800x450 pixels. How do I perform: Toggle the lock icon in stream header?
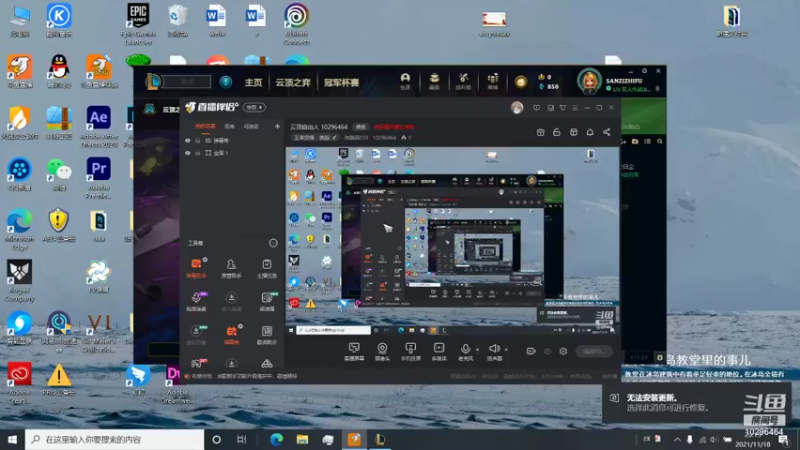(x=557, y=132)
